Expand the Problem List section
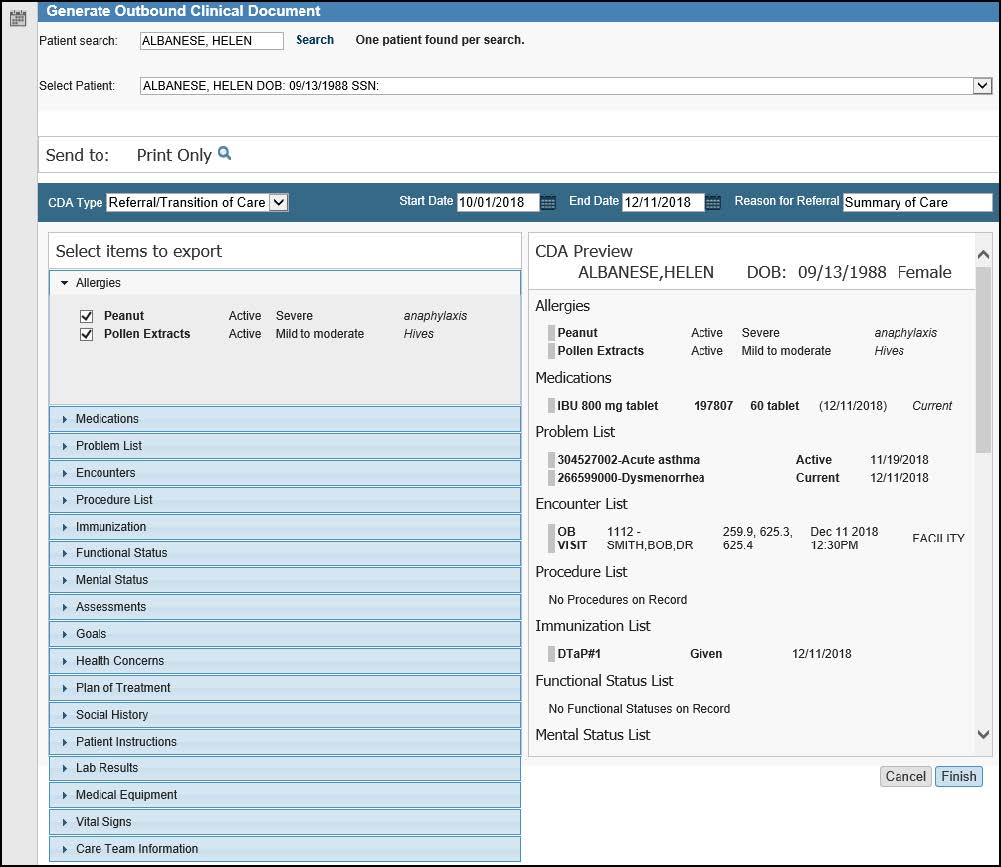Image resolution: width=1001 pixels, height=867 pixels. [285, 446]
